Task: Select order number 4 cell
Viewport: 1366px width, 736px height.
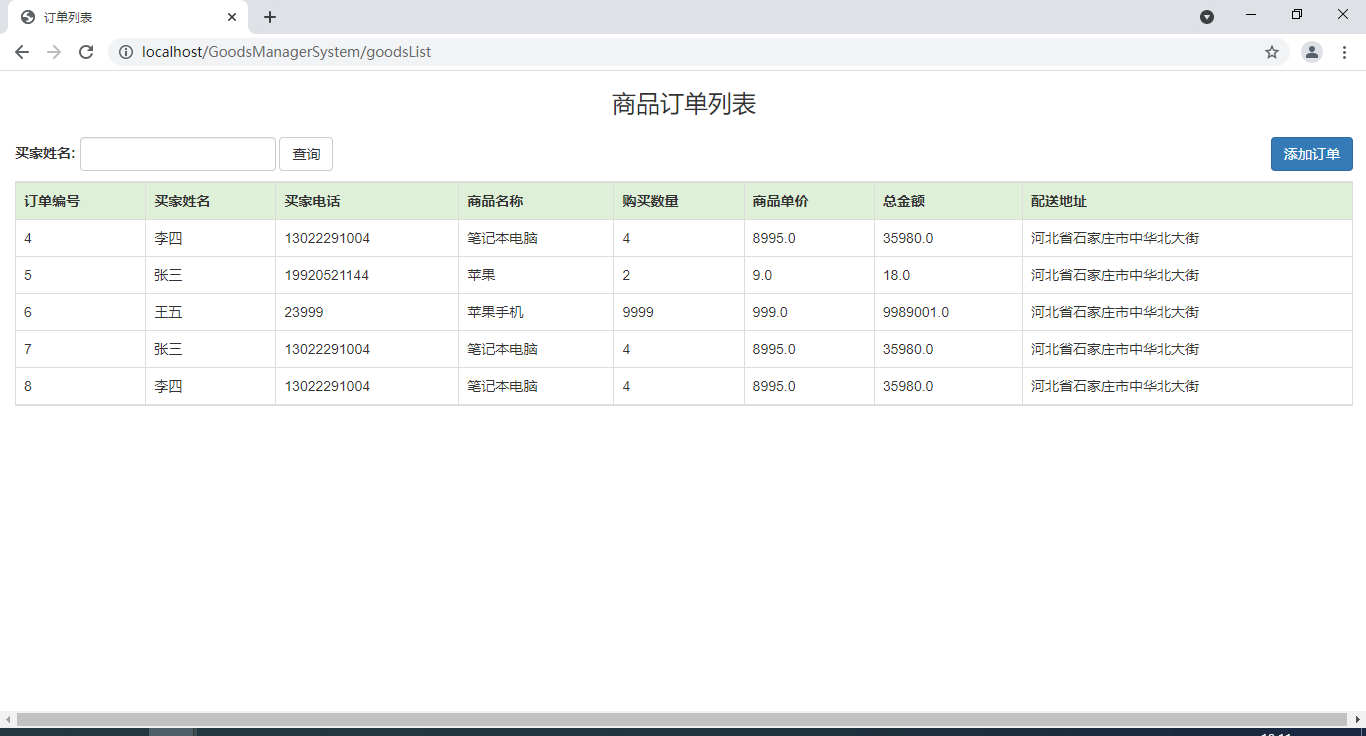Action: click(80, 238)
